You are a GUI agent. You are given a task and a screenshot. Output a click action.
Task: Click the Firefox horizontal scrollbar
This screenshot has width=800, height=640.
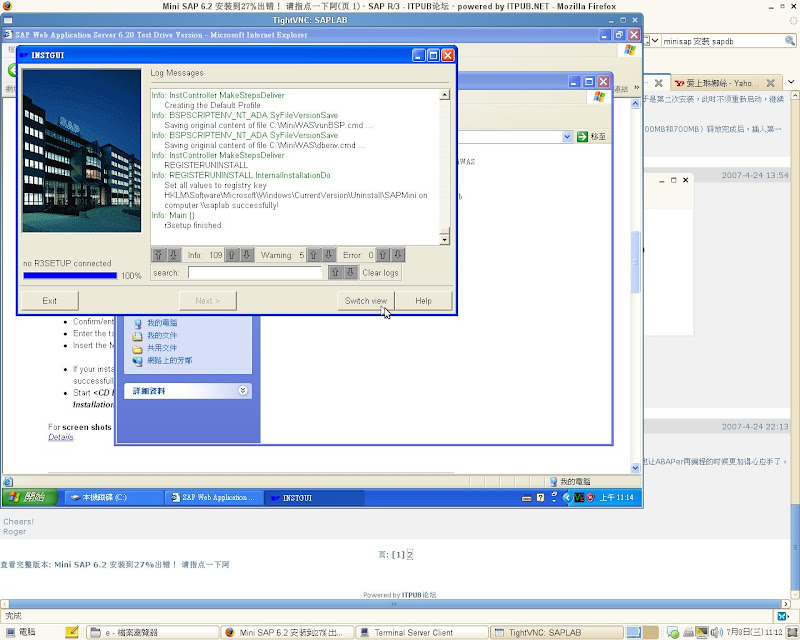coord(395,604)
